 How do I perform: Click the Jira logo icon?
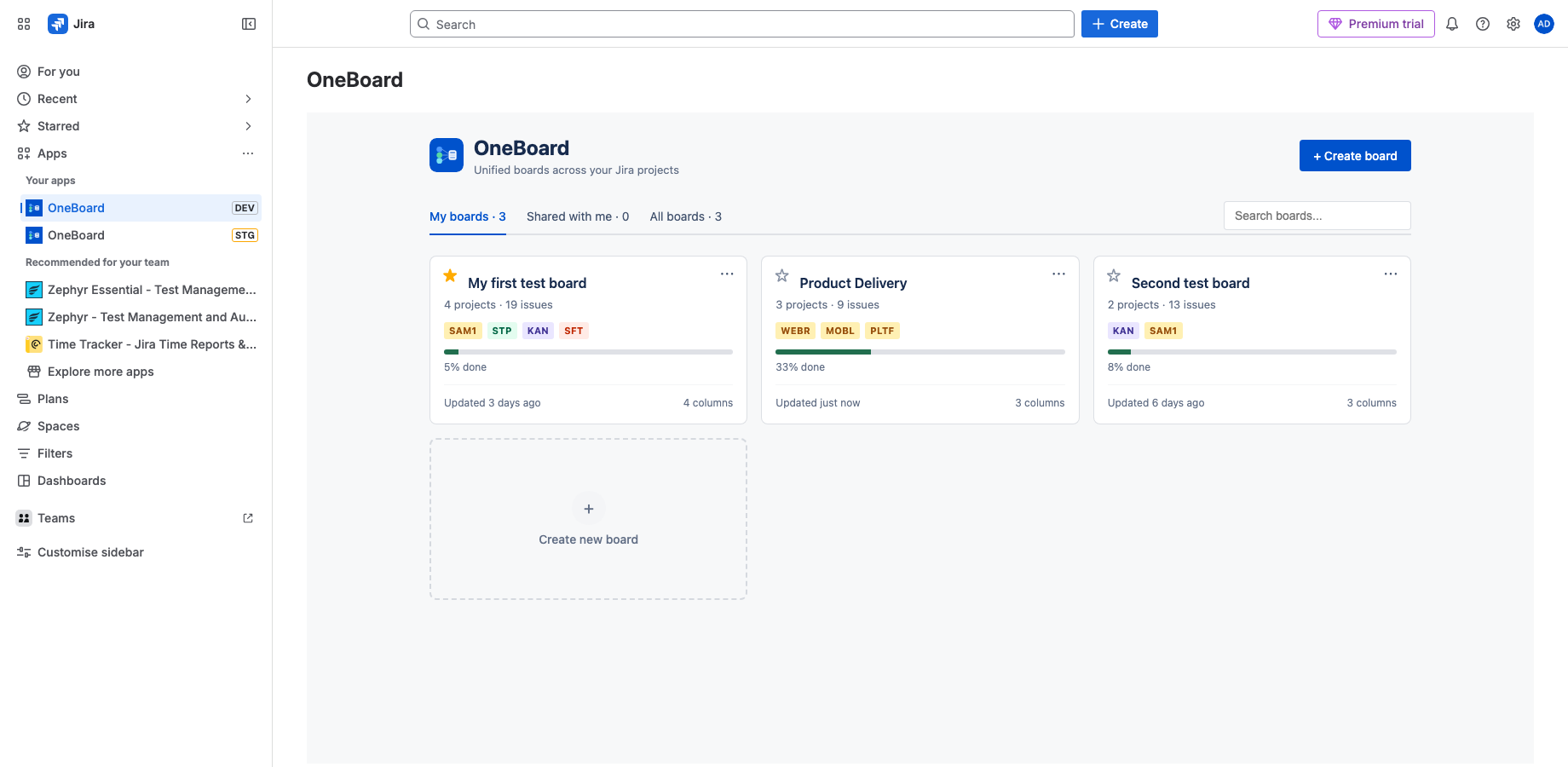point(58,24)
